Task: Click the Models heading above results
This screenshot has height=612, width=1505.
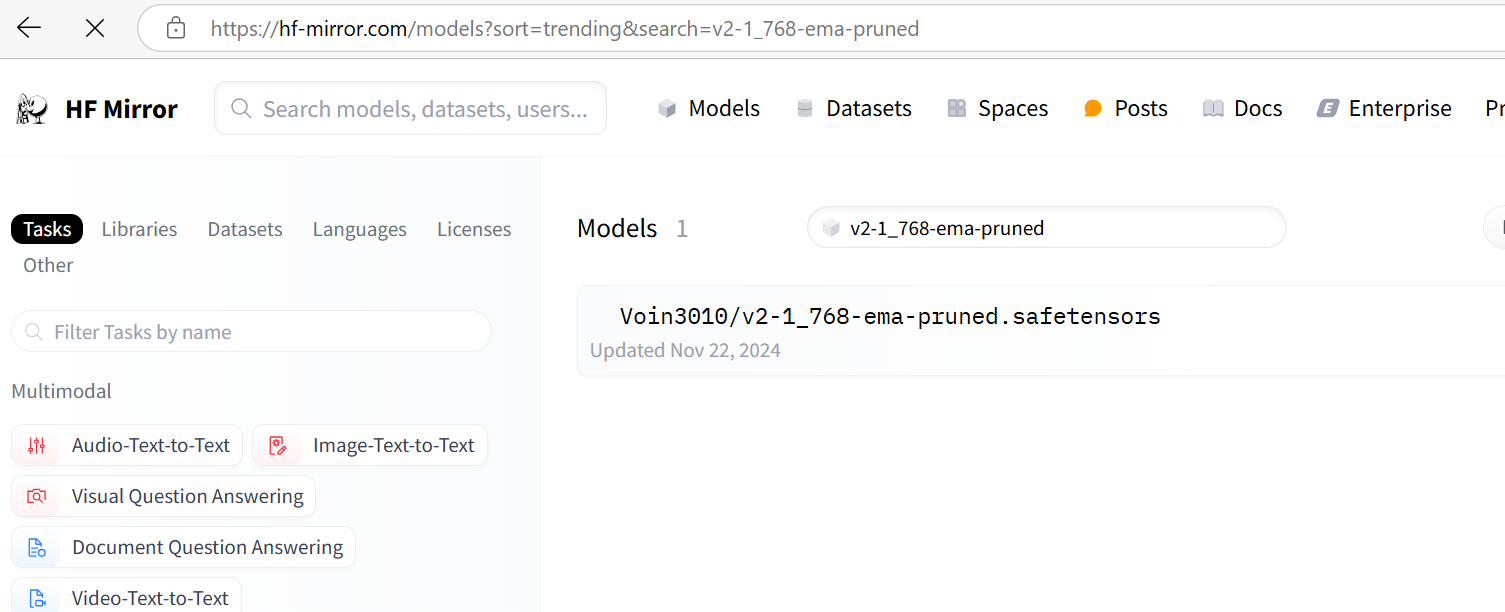Action: pyautogui.click(x=617, y=228)
